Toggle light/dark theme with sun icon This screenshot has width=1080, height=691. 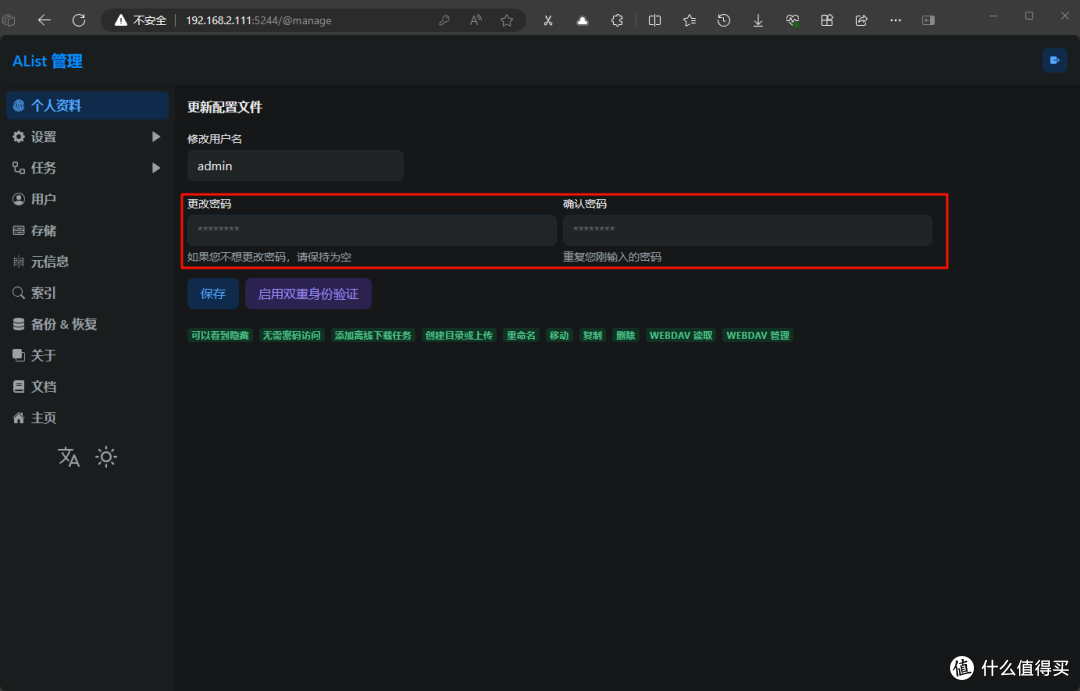click(x=106, y=457)
